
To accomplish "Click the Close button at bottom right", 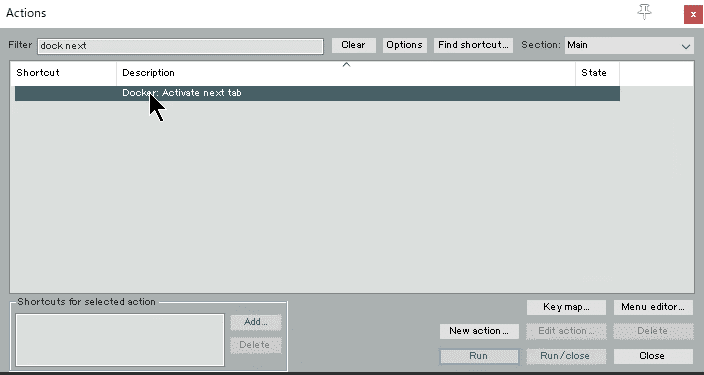I will tap(653, 356).
